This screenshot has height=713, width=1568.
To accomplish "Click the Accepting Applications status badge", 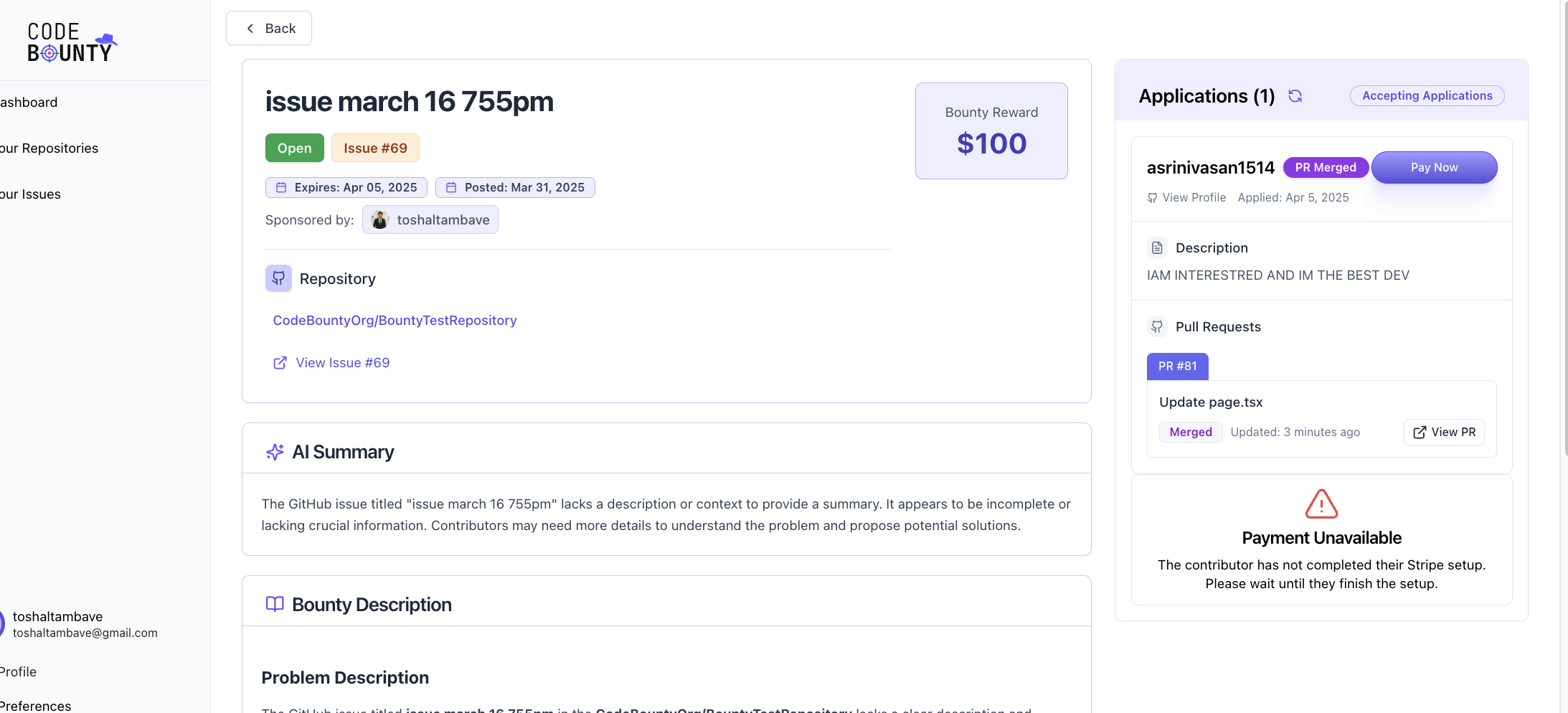I will [1427, 96].
